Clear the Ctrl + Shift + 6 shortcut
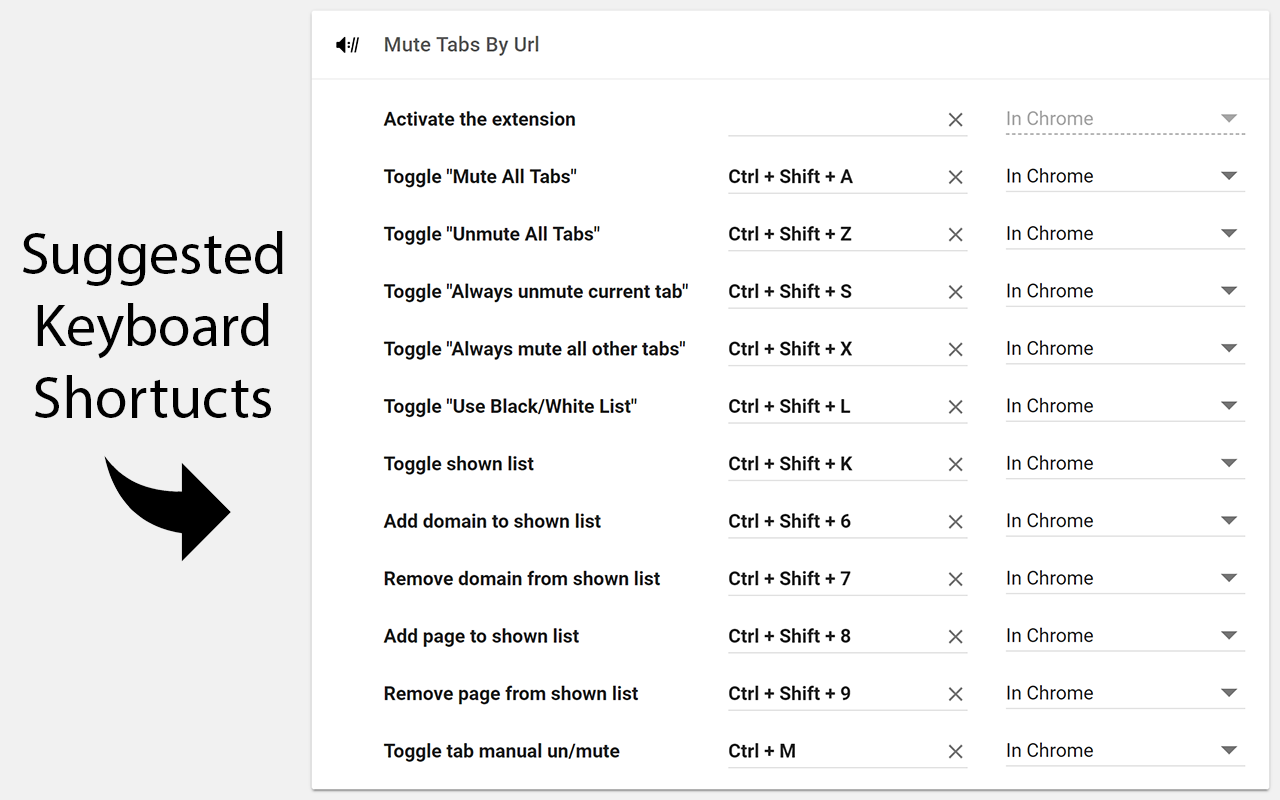 click(955, 522)
